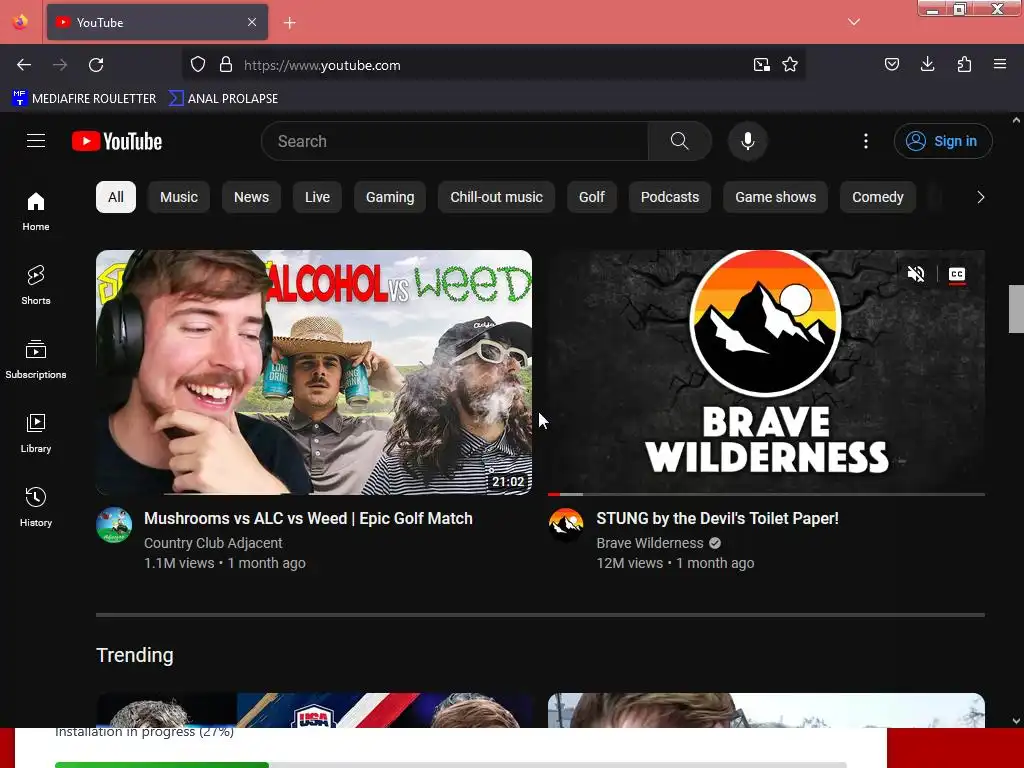
Task: Select the News filter chip
Action: [251, 197]
